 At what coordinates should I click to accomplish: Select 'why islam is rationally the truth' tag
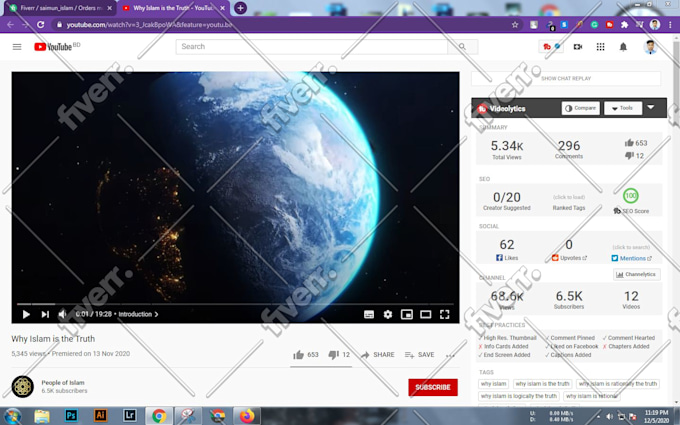pos(618,384)
